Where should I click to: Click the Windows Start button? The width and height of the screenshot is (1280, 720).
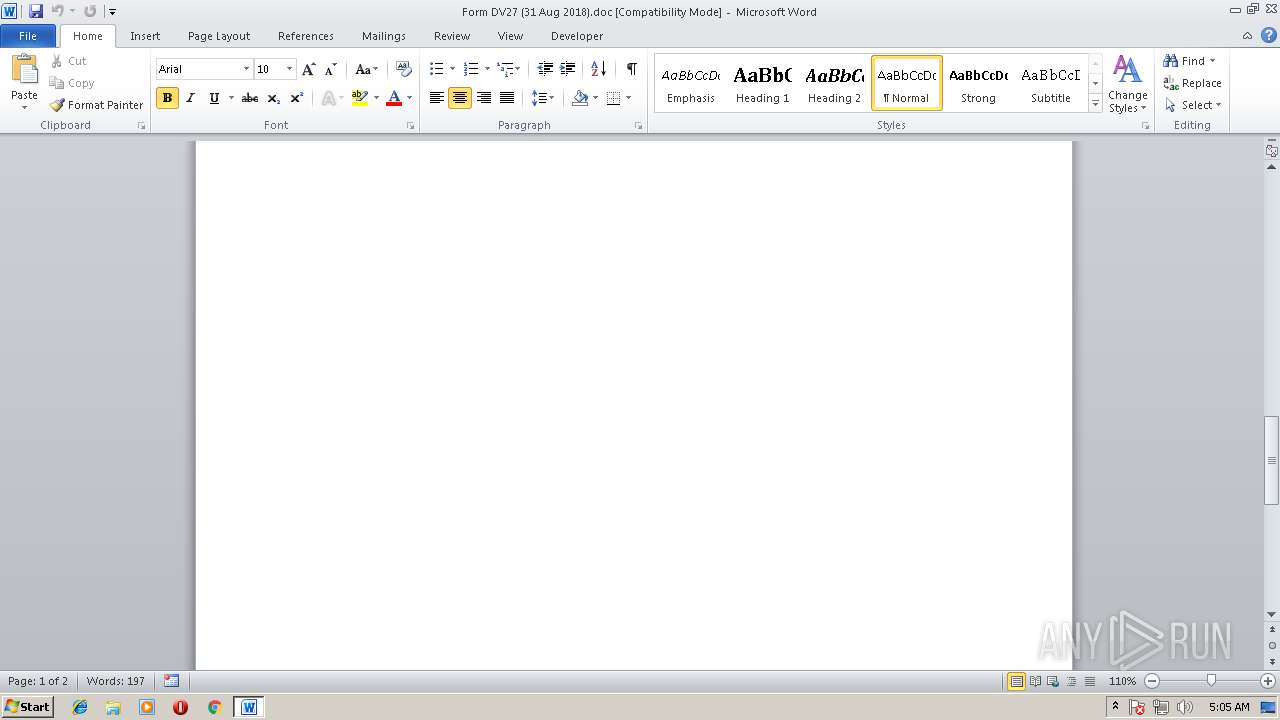click(28, 707)
